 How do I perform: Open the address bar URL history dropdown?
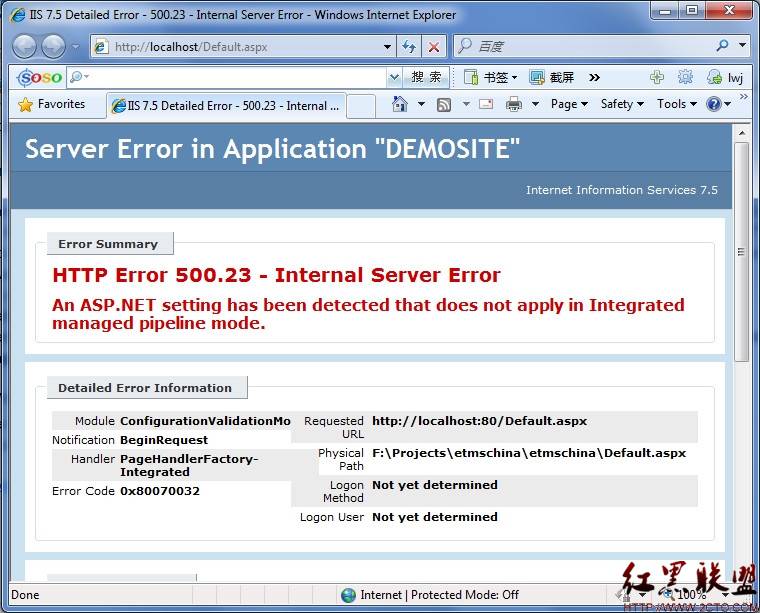coord(388,47)
